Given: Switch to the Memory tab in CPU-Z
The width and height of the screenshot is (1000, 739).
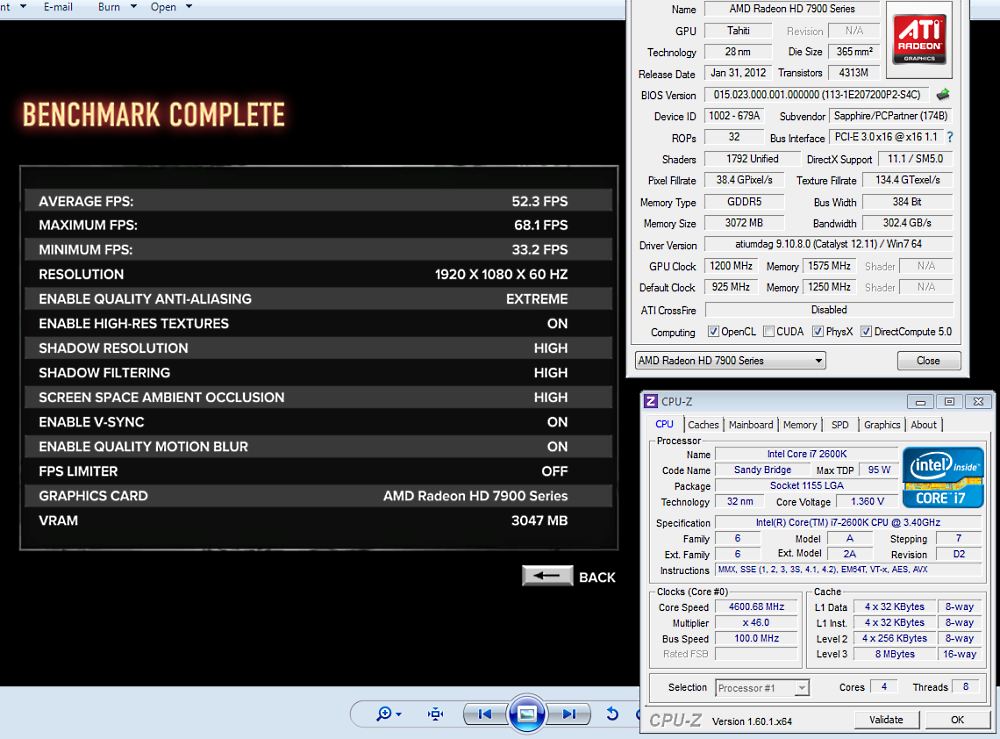Looking at the screenshot, I should (x=800, y=425).
